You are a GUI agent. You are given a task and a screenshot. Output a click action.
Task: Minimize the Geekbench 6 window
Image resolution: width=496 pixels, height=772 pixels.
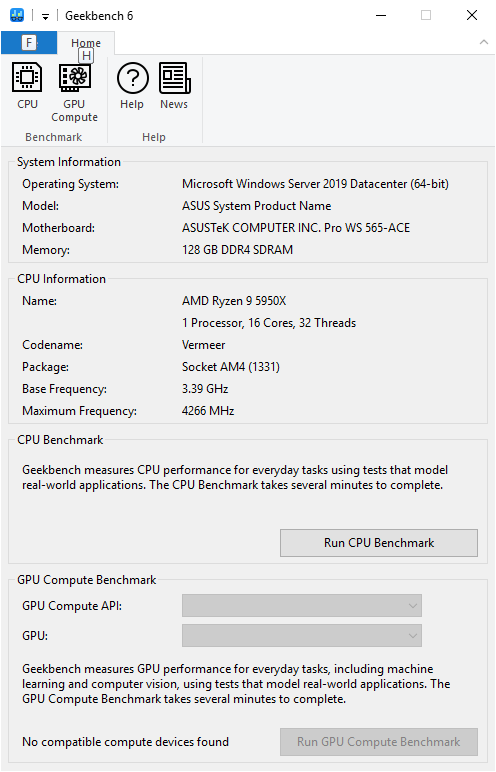pos(381,15)
